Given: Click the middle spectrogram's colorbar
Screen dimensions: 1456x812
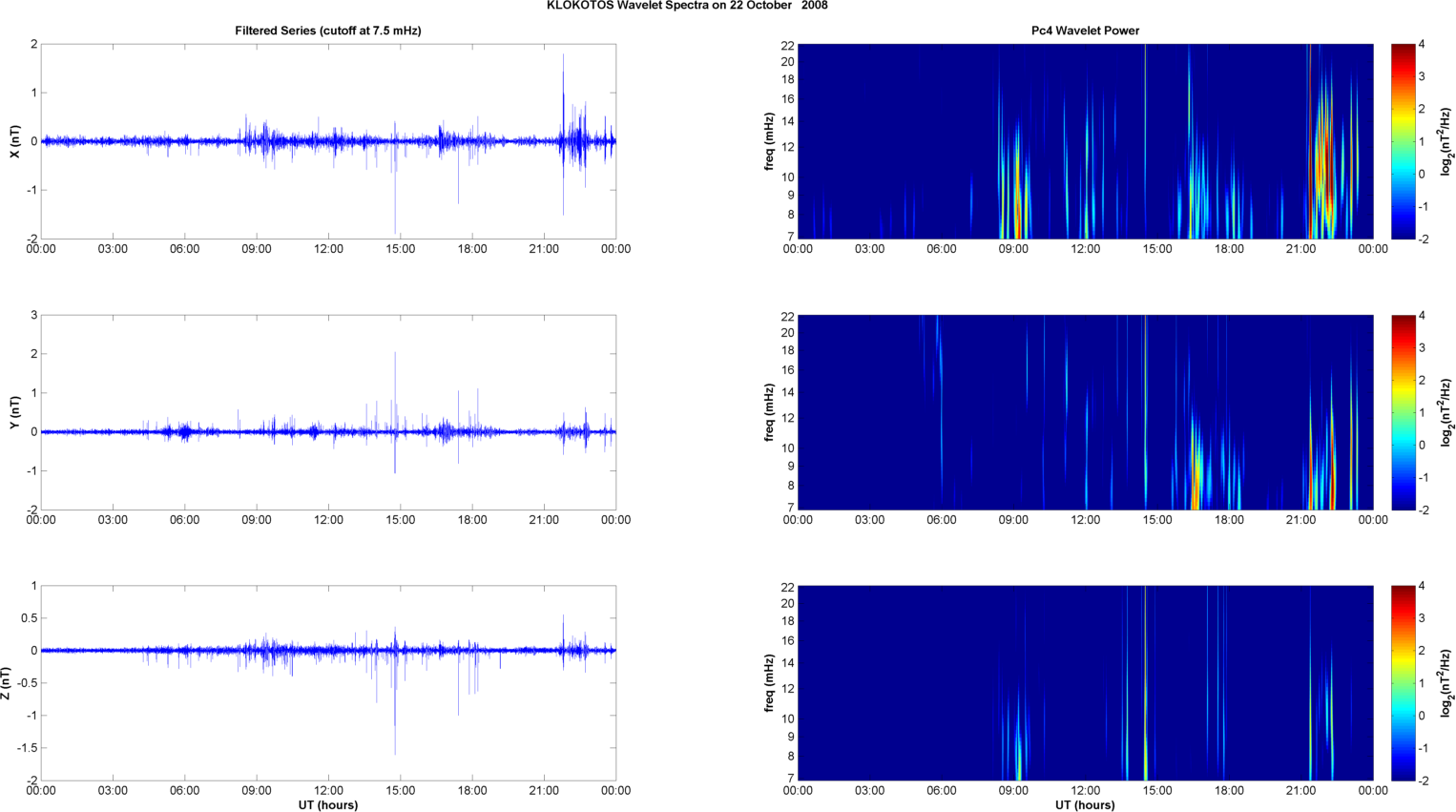Looking at the screenshot, I should click(x=1403, y=412).
